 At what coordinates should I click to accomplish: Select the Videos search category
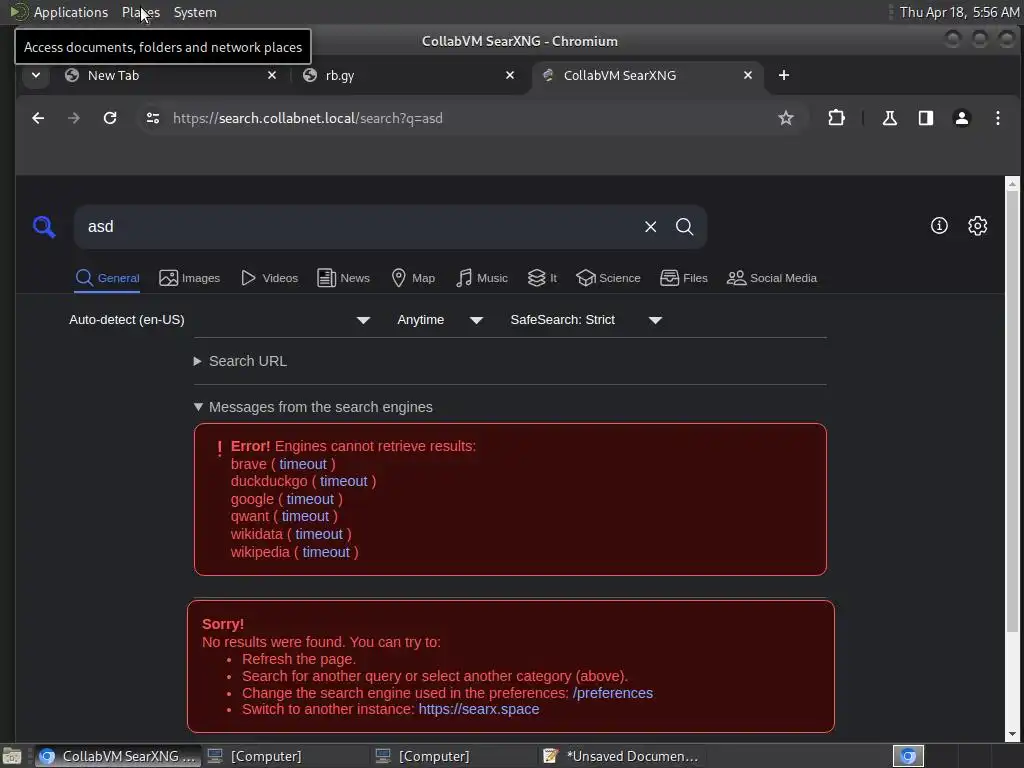click(269, 278)
